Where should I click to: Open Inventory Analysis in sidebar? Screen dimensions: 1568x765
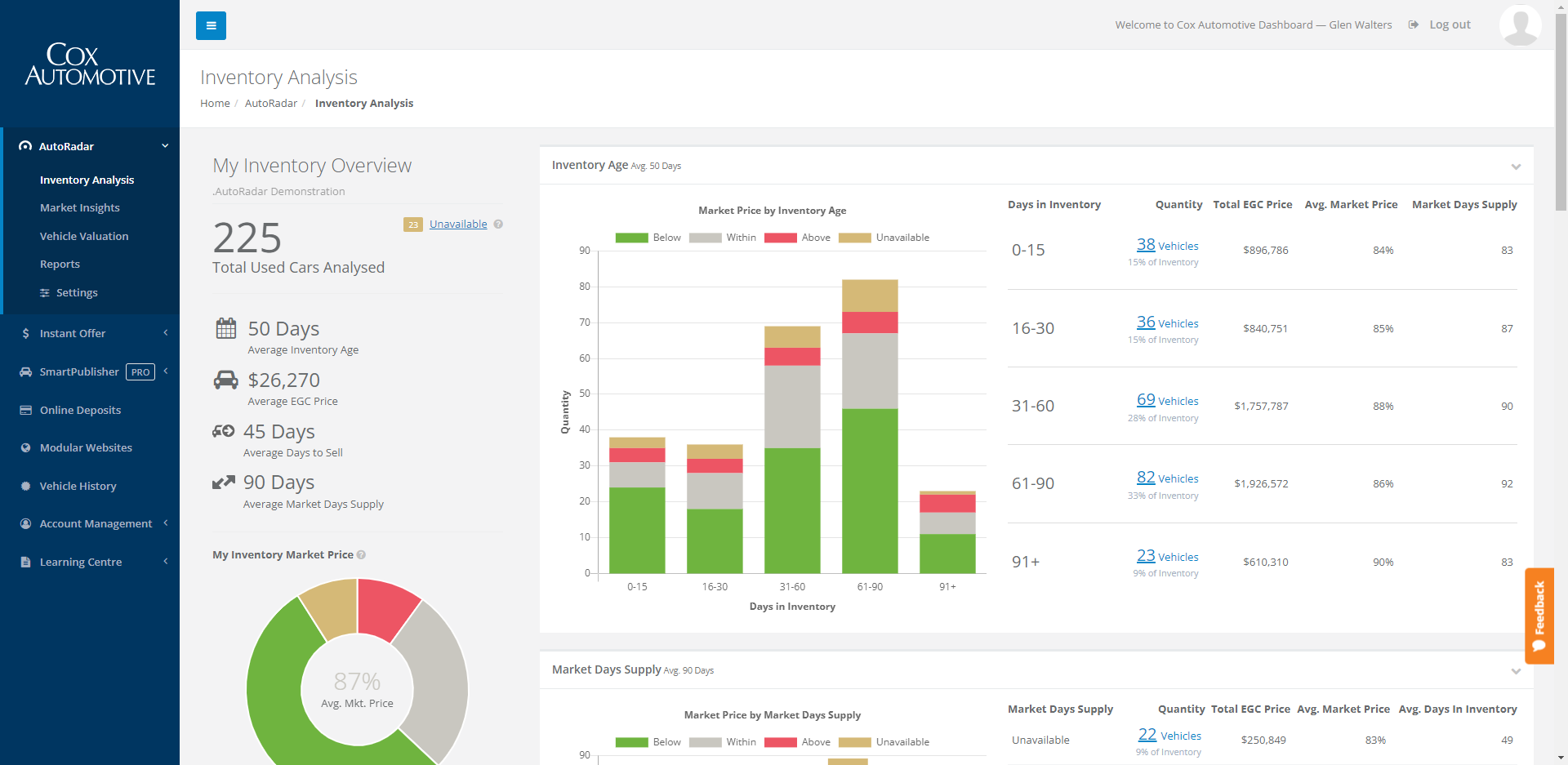[x=87, y=180]
